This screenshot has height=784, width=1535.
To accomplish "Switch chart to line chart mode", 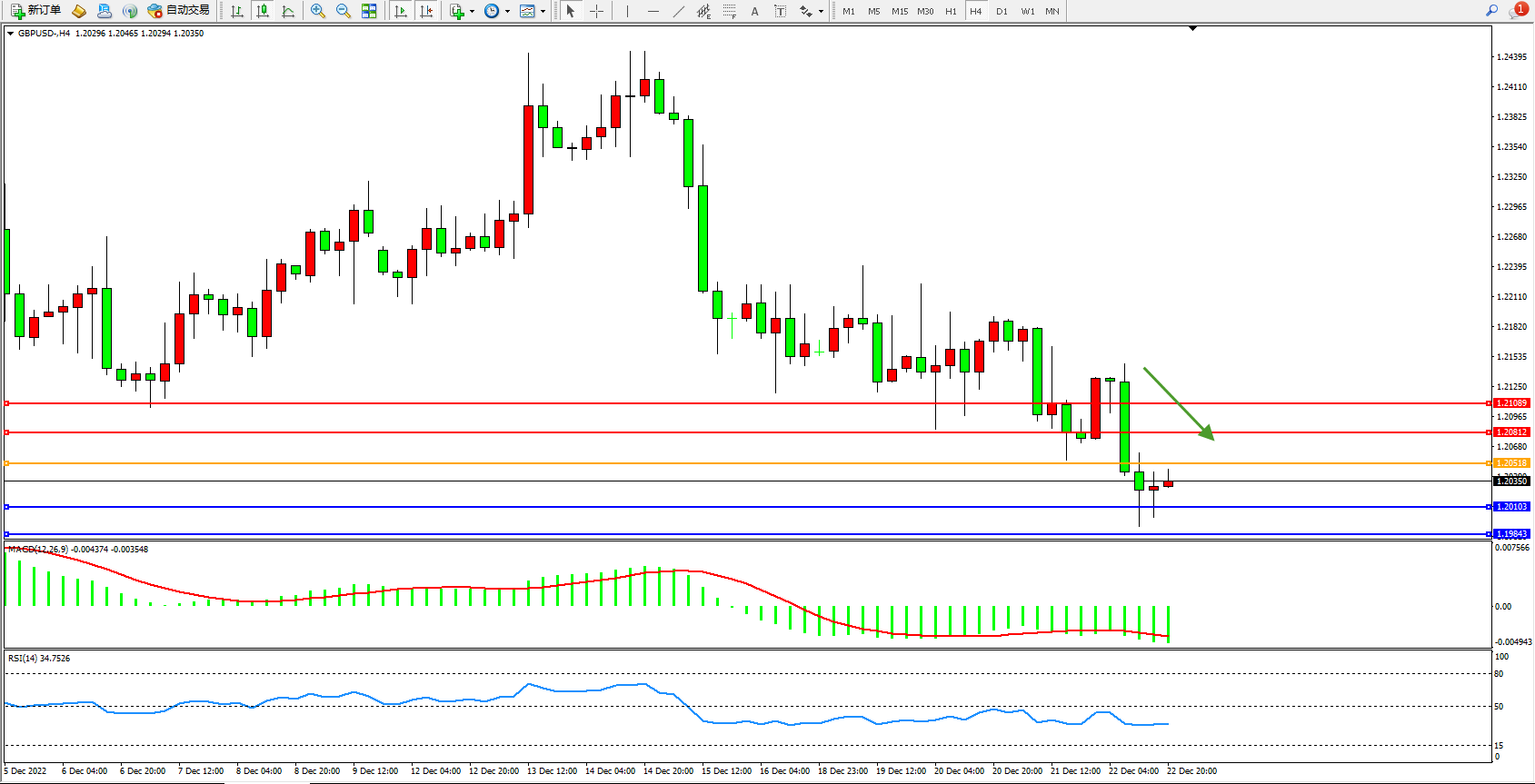I will 288,11.
